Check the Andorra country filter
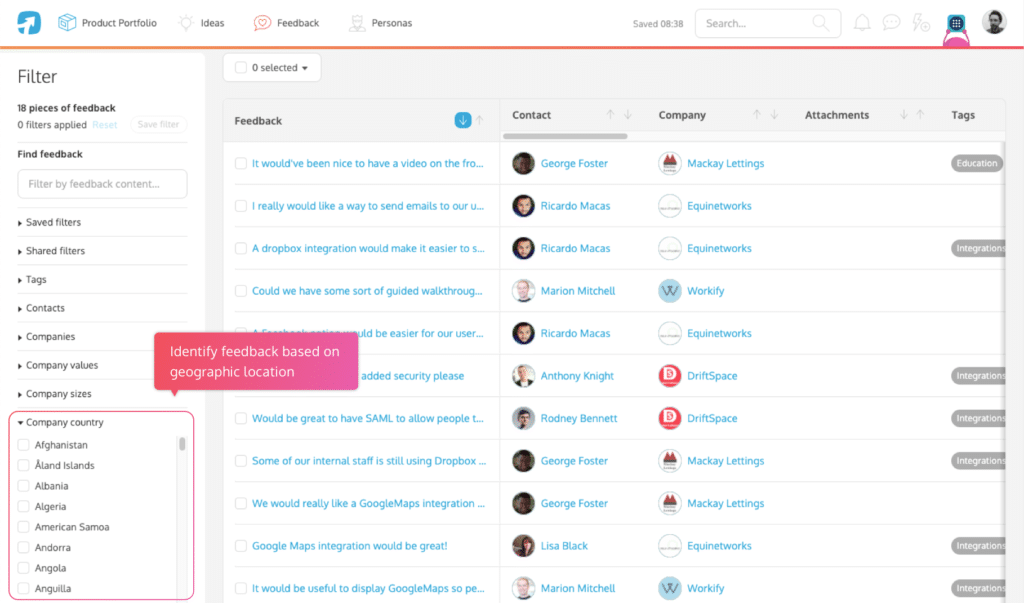 point(24,547)
